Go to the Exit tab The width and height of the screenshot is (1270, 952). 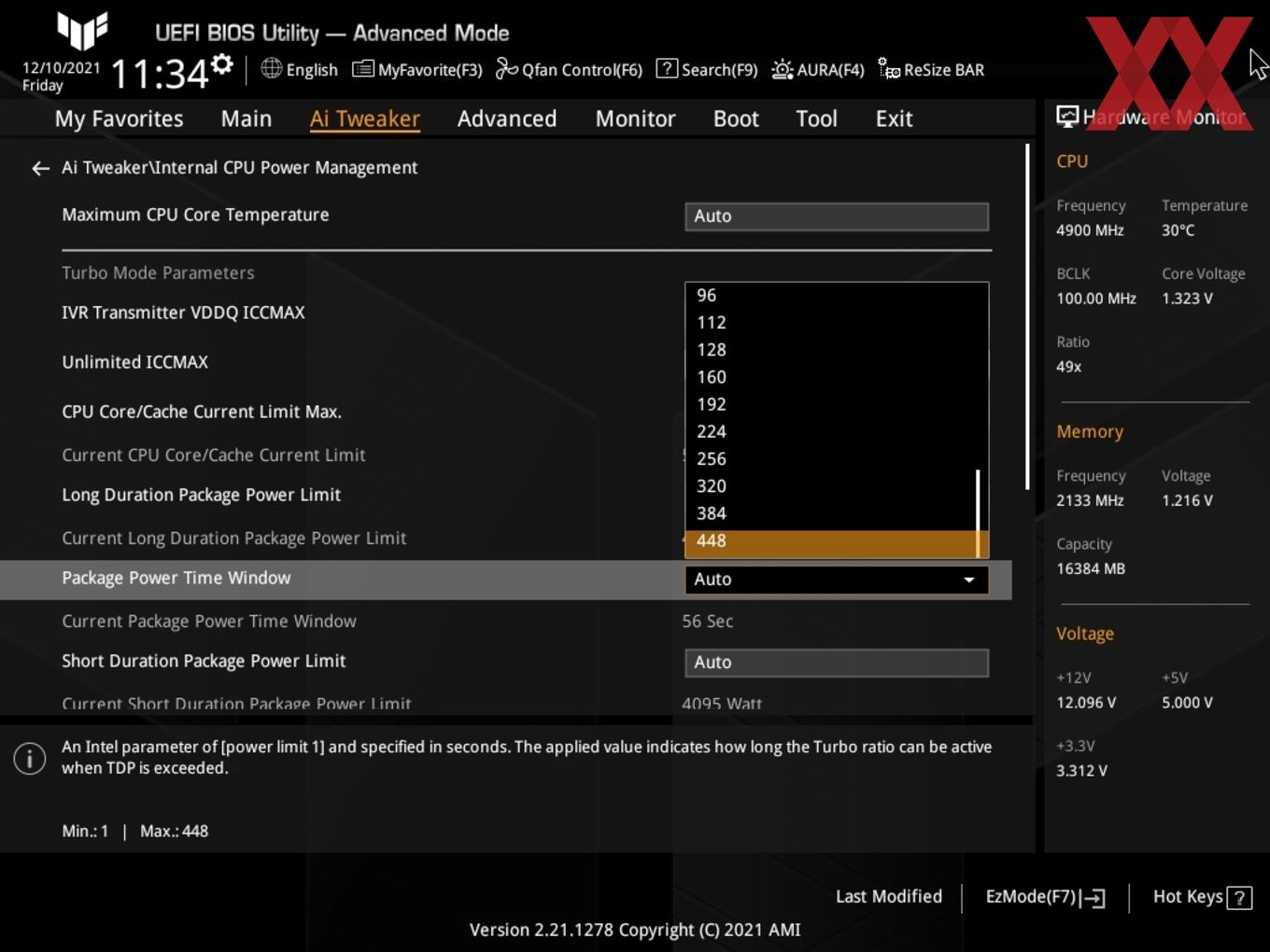(x=894, y=119)
